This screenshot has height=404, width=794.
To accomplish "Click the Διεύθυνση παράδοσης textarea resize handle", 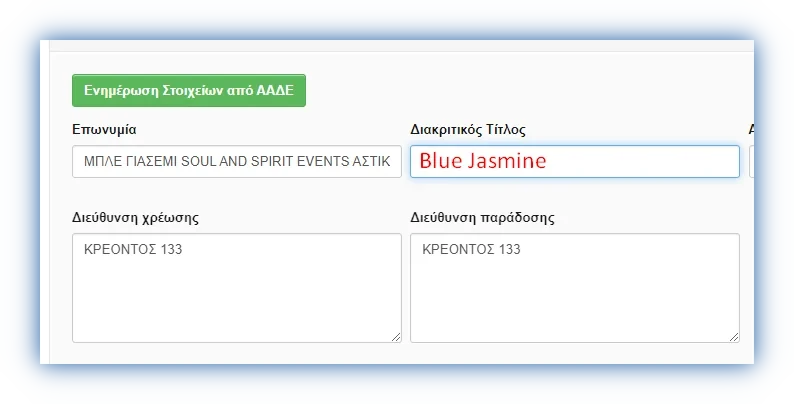I will point(734,337).
